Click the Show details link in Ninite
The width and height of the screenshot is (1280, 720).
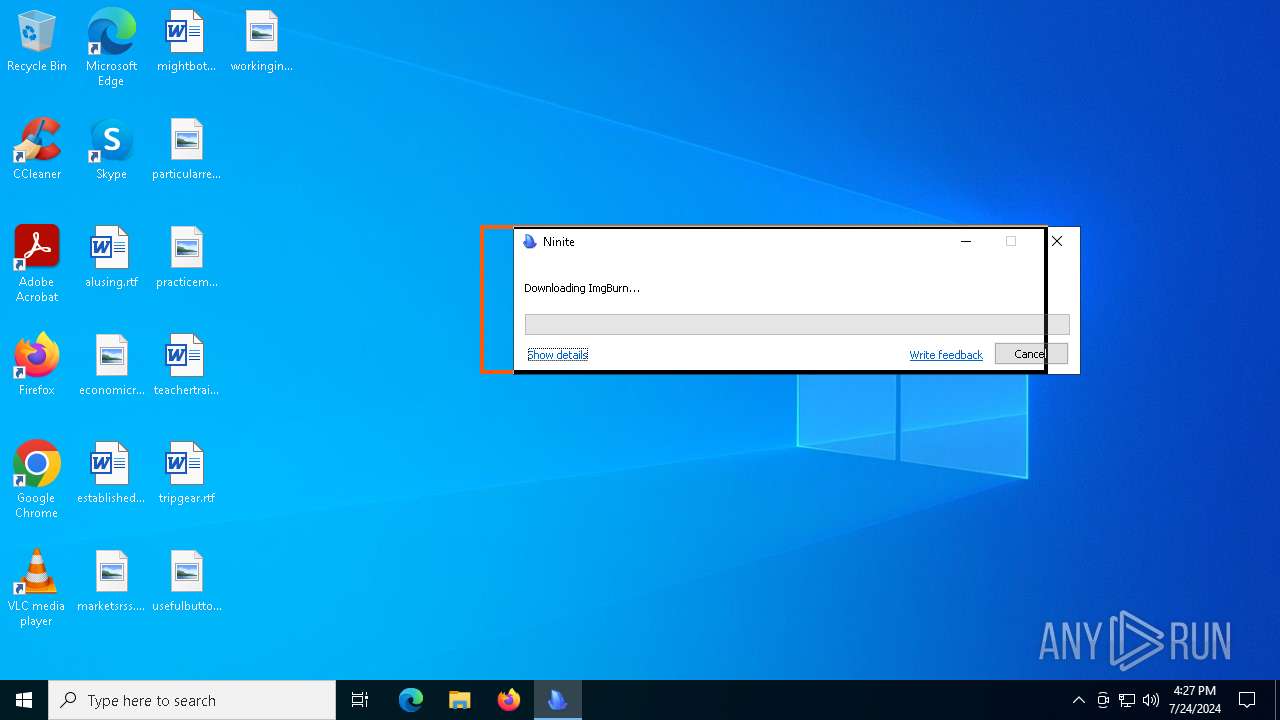click(x=558, y=355)
